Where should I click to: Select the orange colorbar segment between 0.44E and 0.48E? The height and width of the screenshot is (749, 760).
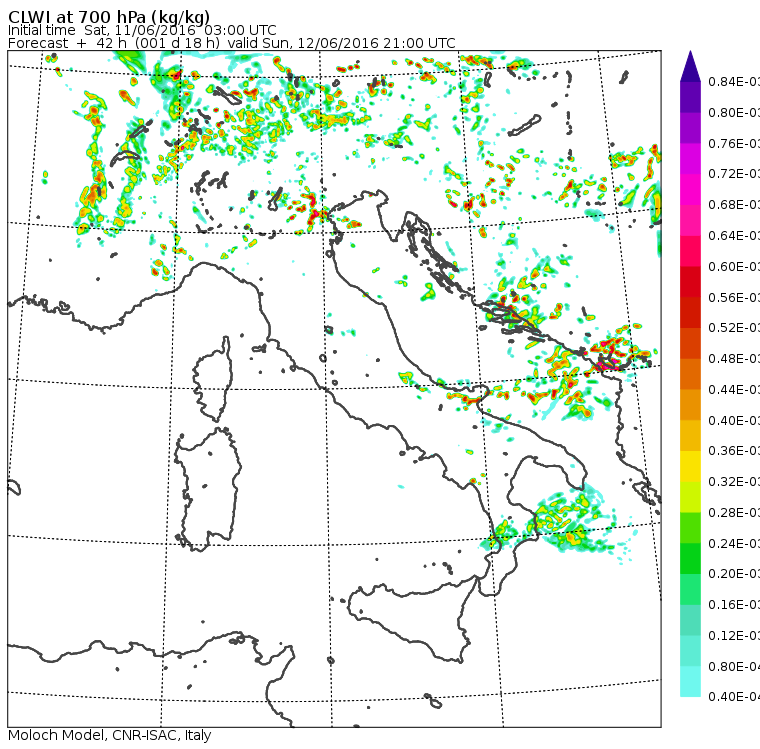tap(690, 374)
